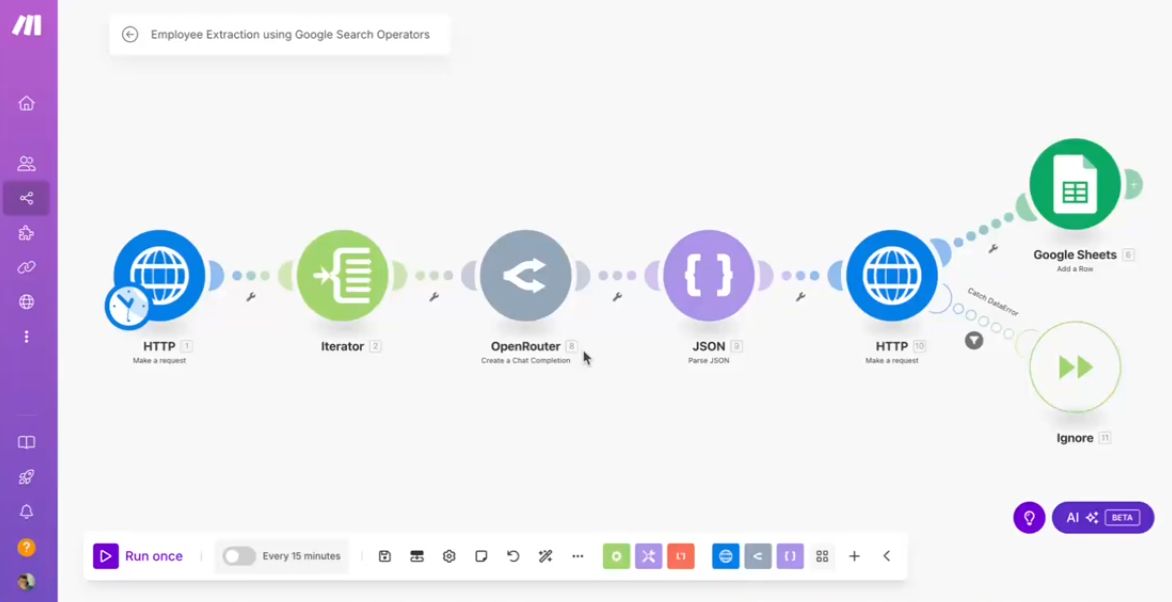
Task: Open the scenario settings gear
Action: coord(449,556)
